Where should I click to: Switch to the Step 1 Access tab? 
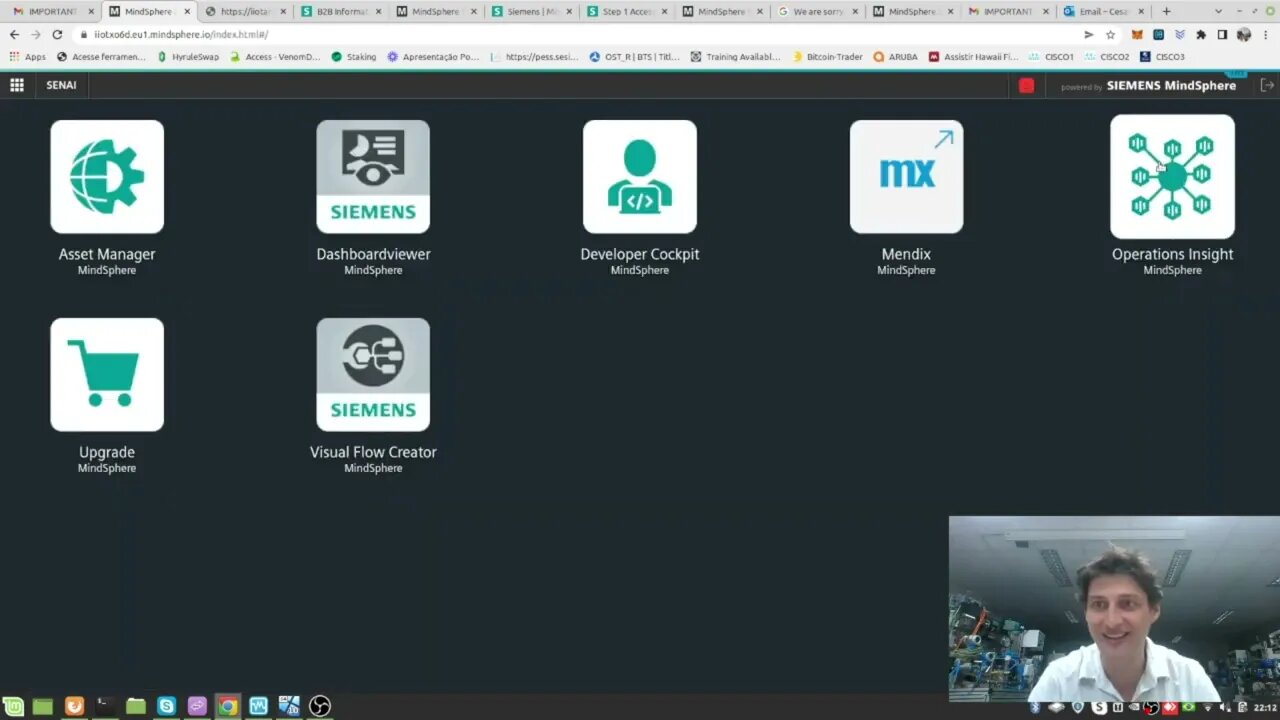point(625,11)
